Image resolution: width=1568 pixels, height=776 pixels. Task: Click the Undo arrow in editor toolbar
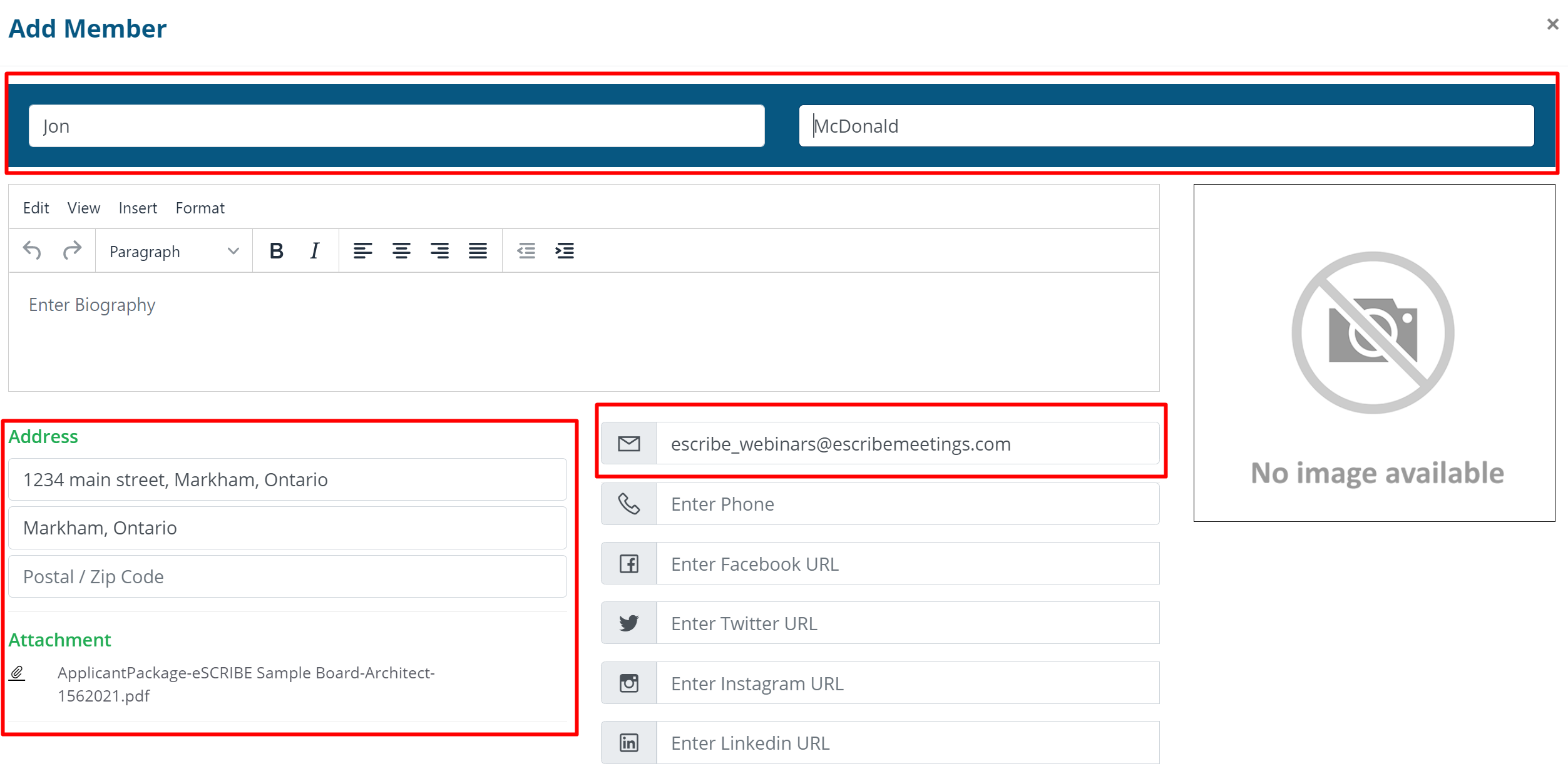click(x=32, y=251)
